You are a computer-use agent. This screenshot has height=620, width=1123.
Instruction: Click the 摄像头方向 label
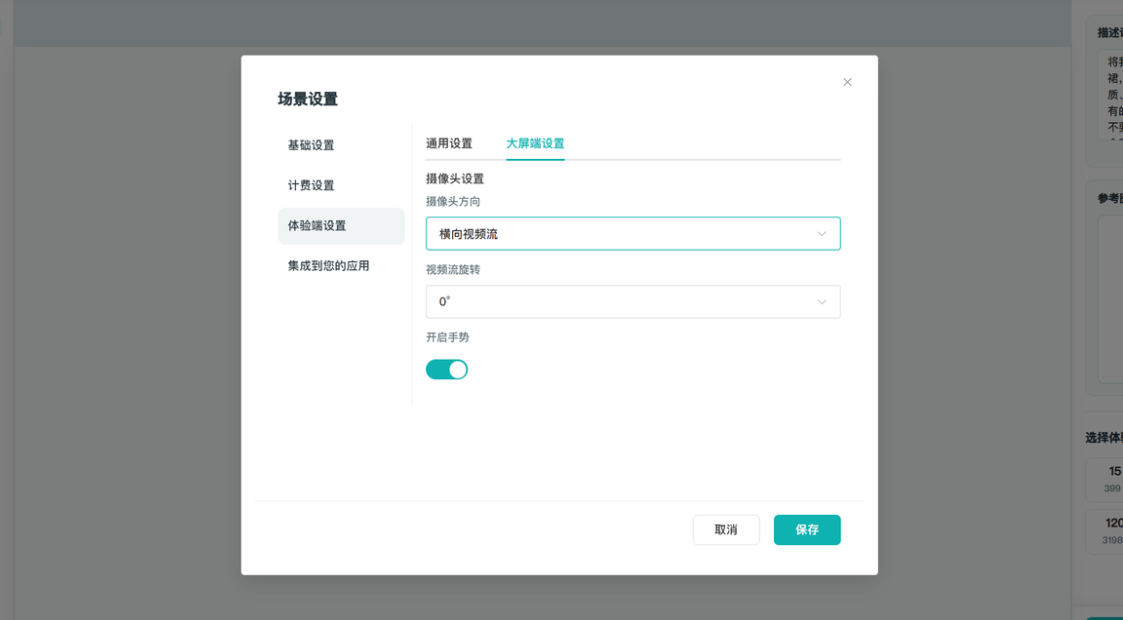[x=453, y=201]
